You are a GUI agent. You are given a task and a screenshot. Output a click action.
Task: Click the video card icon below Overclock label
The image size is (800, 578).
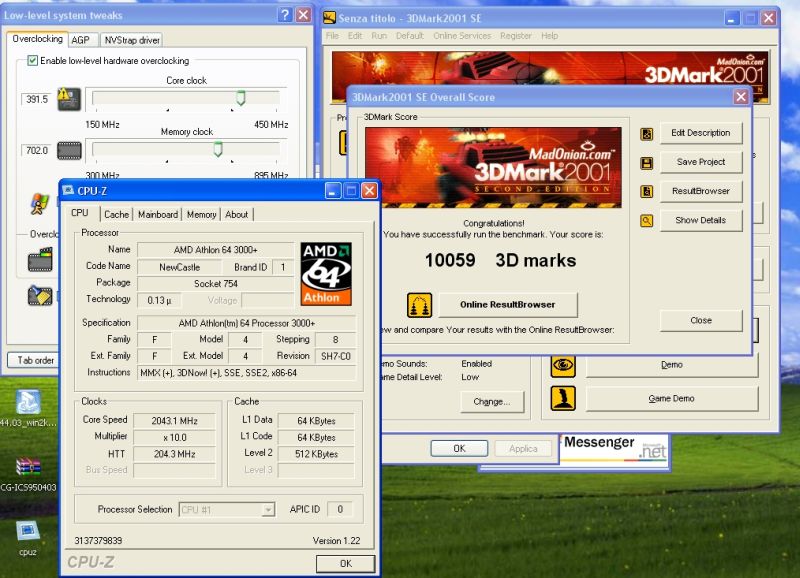point(40,259)
